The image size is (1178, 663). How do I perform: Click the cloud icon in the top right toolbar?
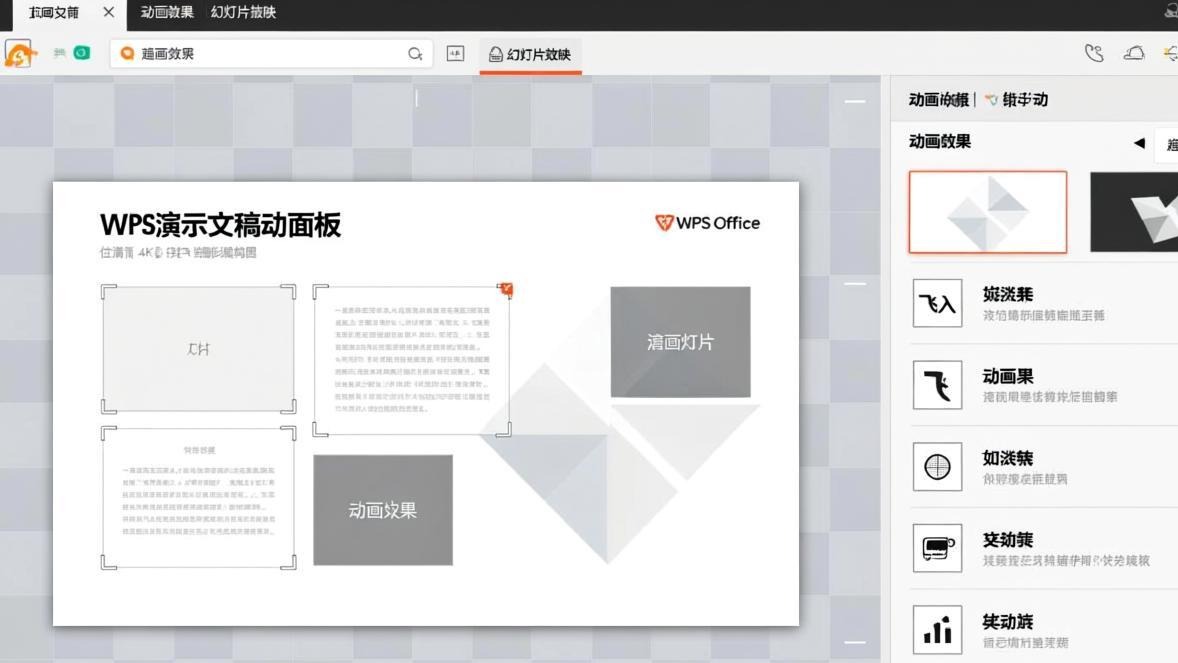pyautogui.click(x=1134, y=53)
